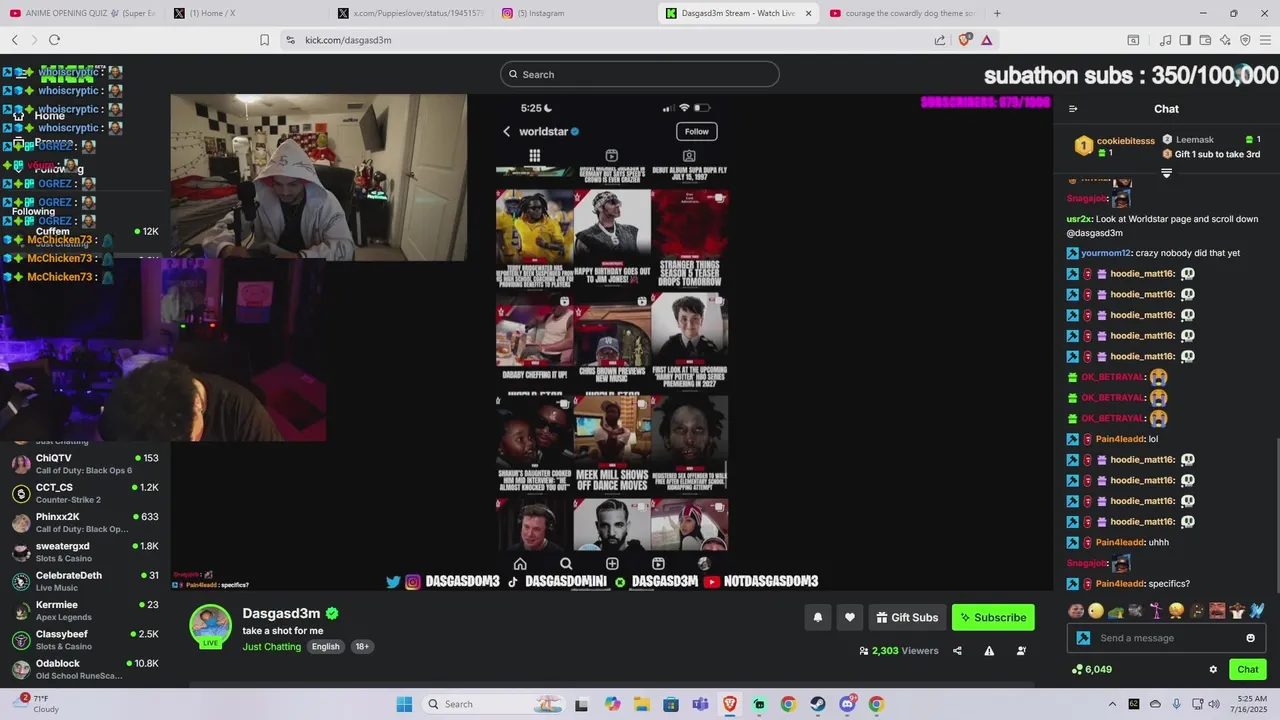Subscribe to Dasgasd3m
Screen dimensions: 1280x720
(993, 617)
